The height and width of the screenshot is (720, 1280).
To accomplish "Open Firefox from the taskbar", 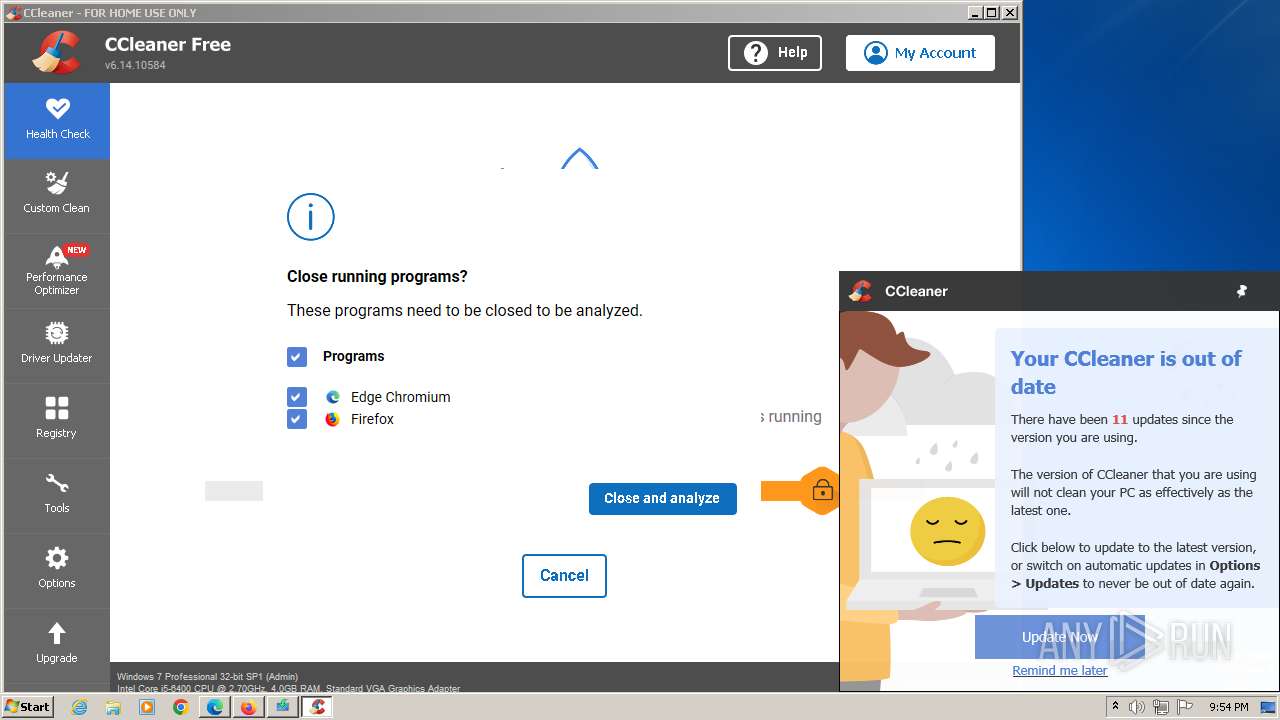I will tap(248, 707).
